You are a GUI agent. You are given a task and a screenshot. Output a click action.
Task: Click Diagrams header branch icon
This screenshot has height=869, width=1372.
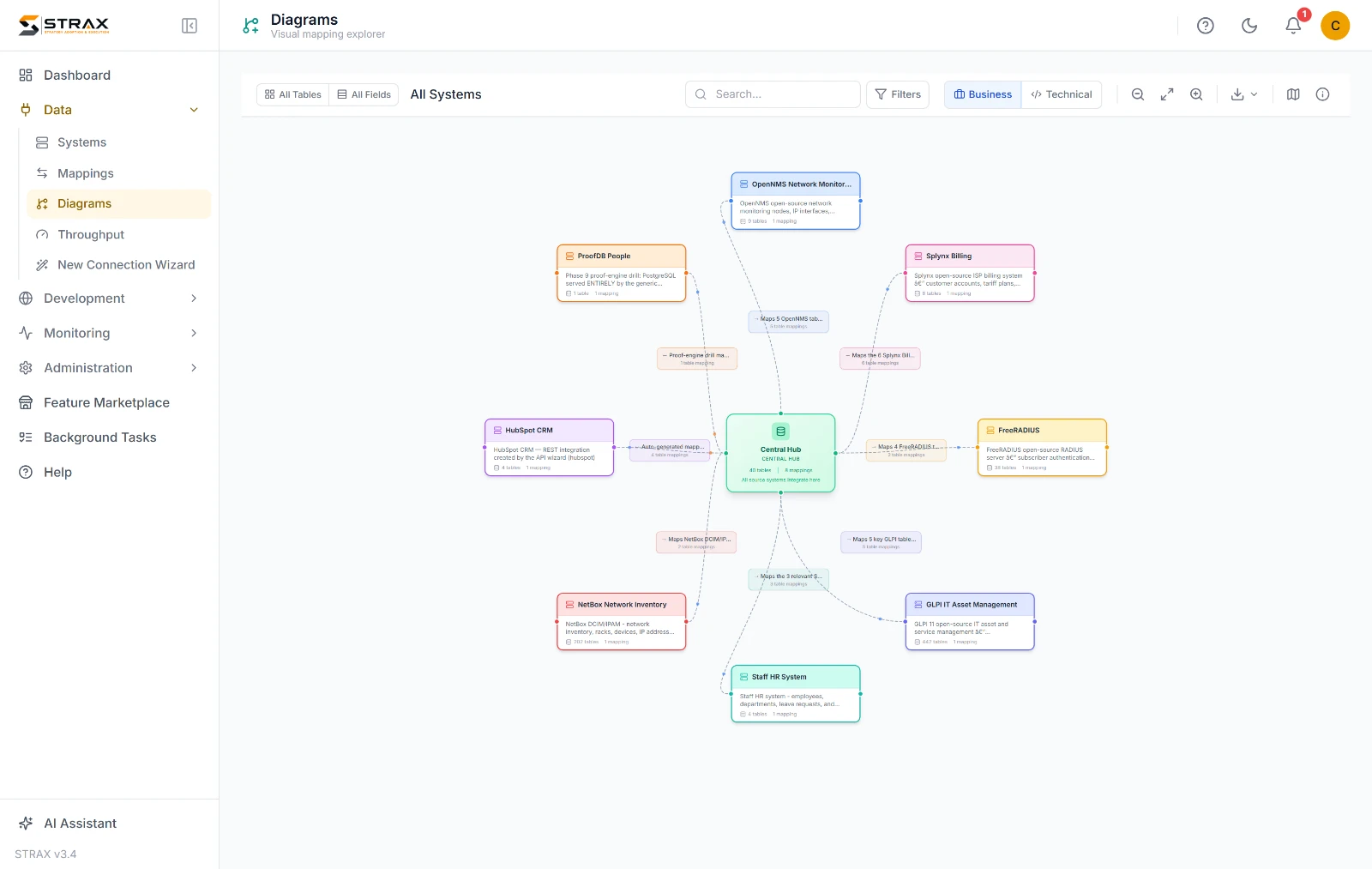pos(250,26)
